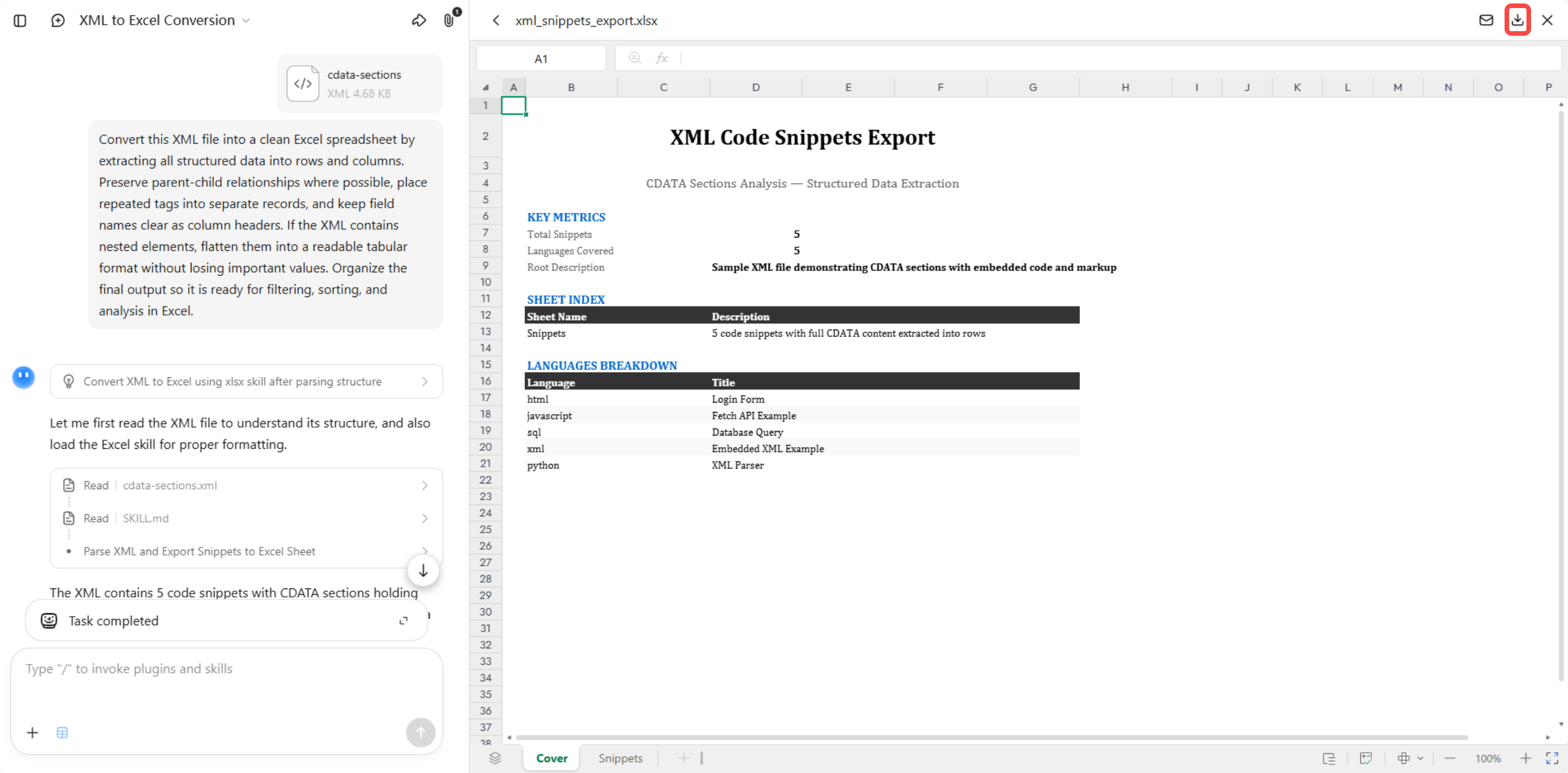Click the comments note icon in status bar
1568x773 pixels.
point(1366,759)
